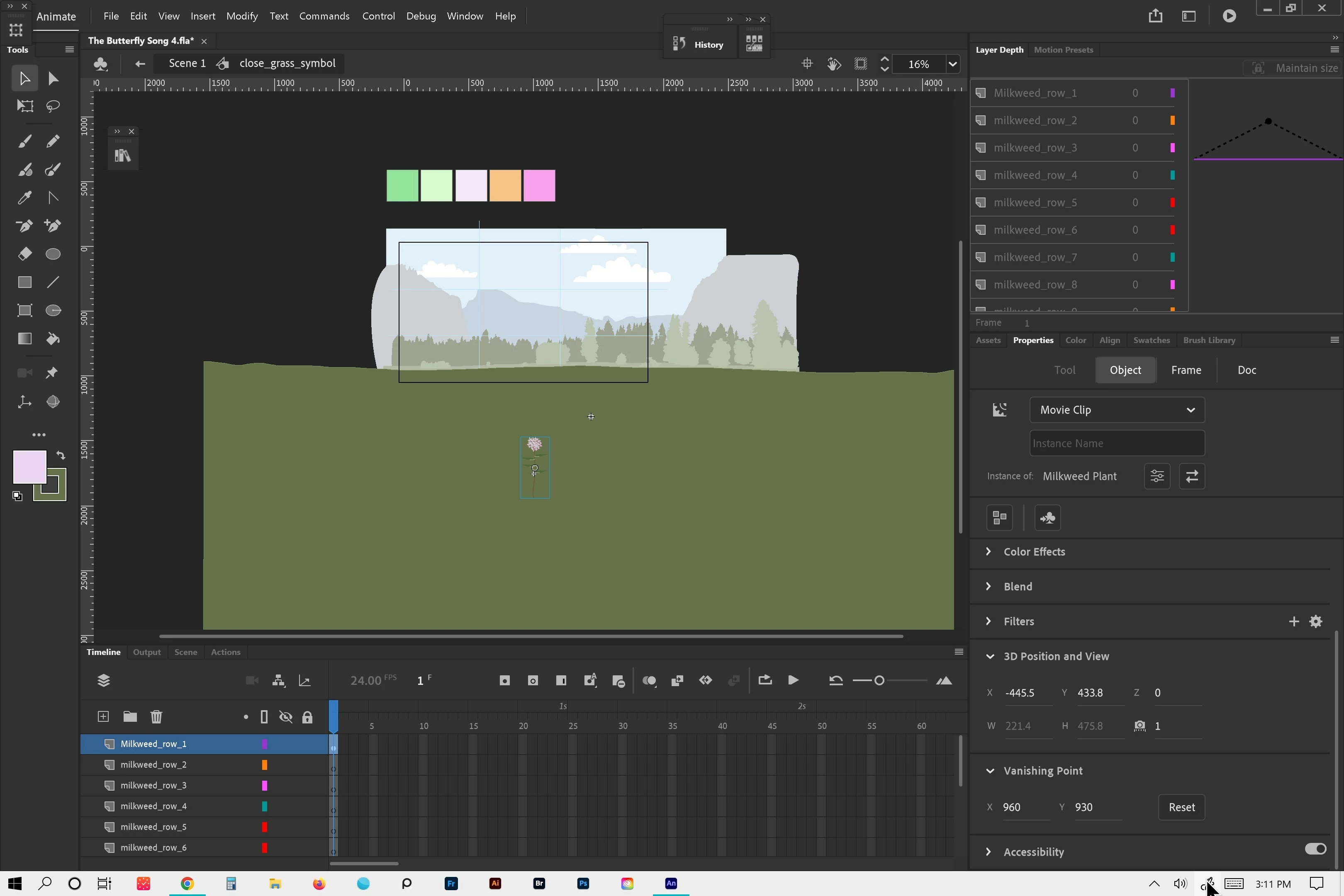The width and height of the screenshot is (1344, 896).
Task: Click the Instance Name input field
Action: (x=1117, y=443)
